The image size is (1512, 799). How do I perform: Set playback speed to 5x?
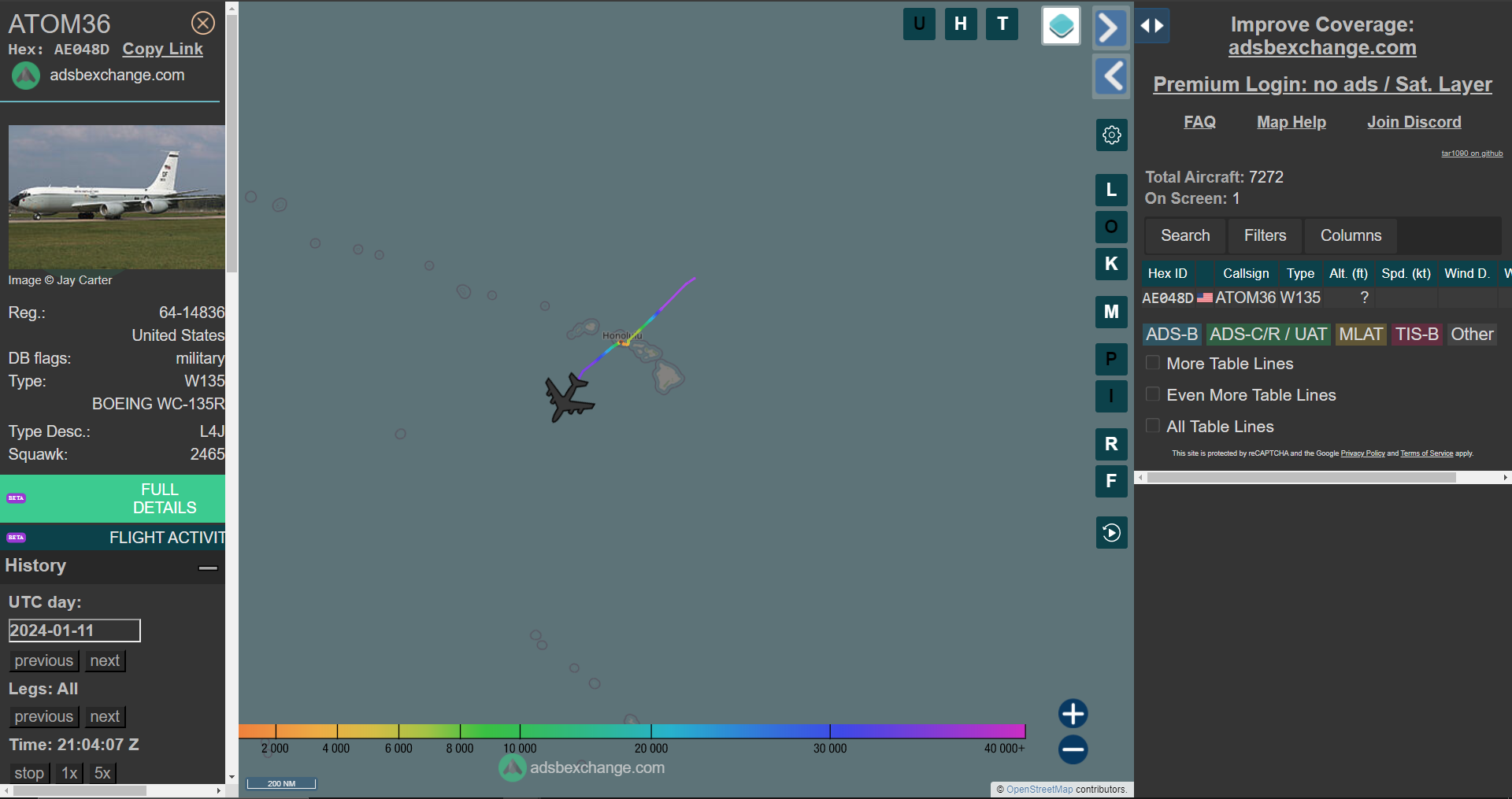click(102, 773)
